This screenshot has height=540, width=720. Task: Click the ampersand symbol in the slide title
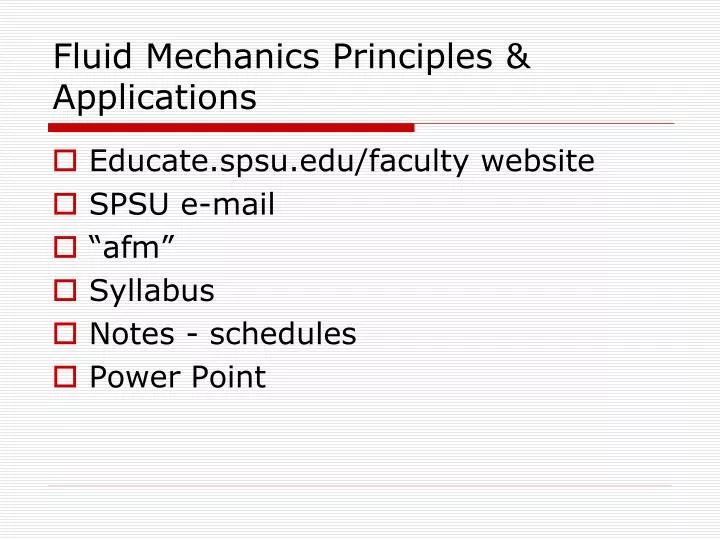(x=518, y=56)
